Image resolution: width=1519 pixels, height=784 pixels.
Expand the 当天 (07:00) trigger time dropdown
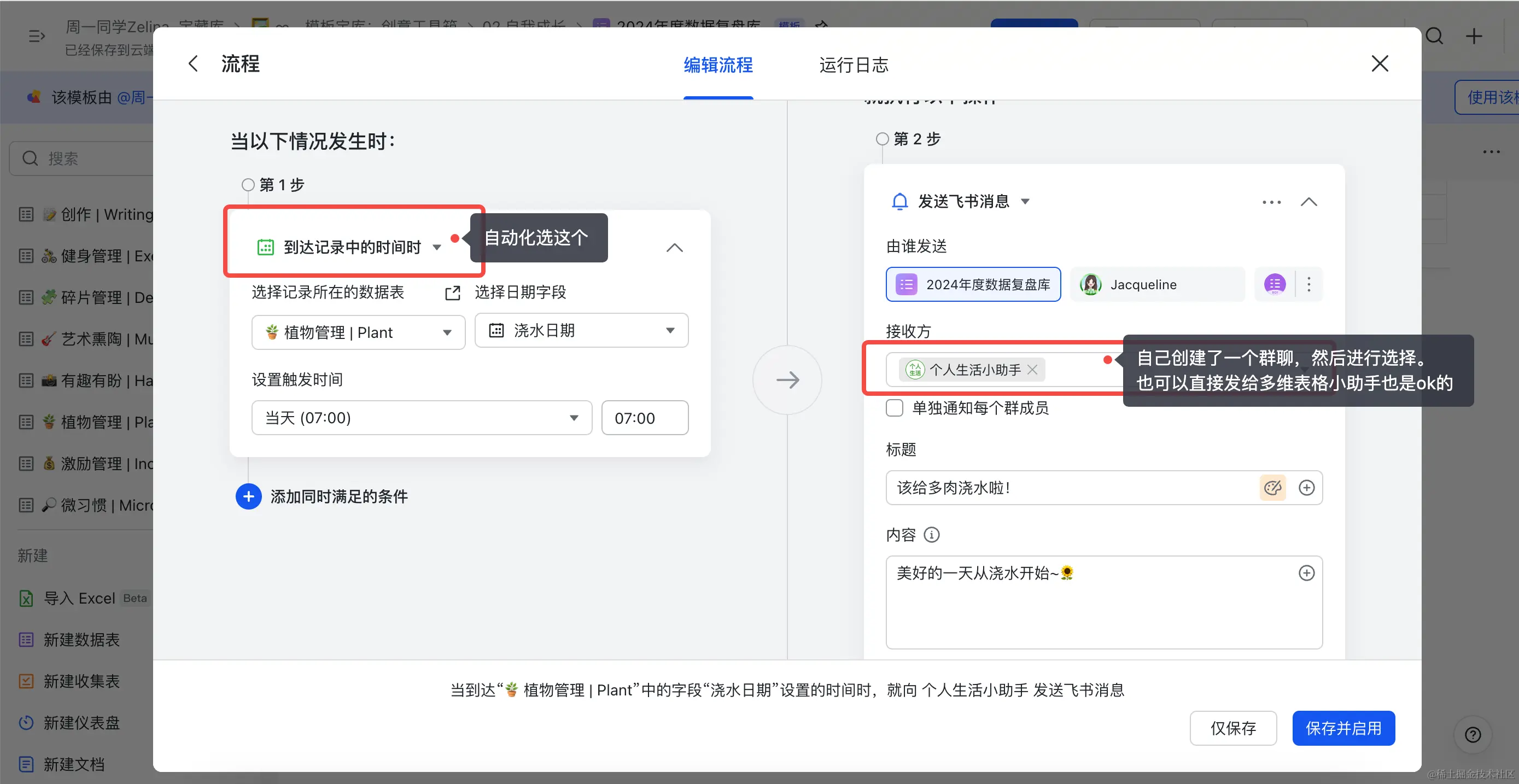[x=421, y=418]
